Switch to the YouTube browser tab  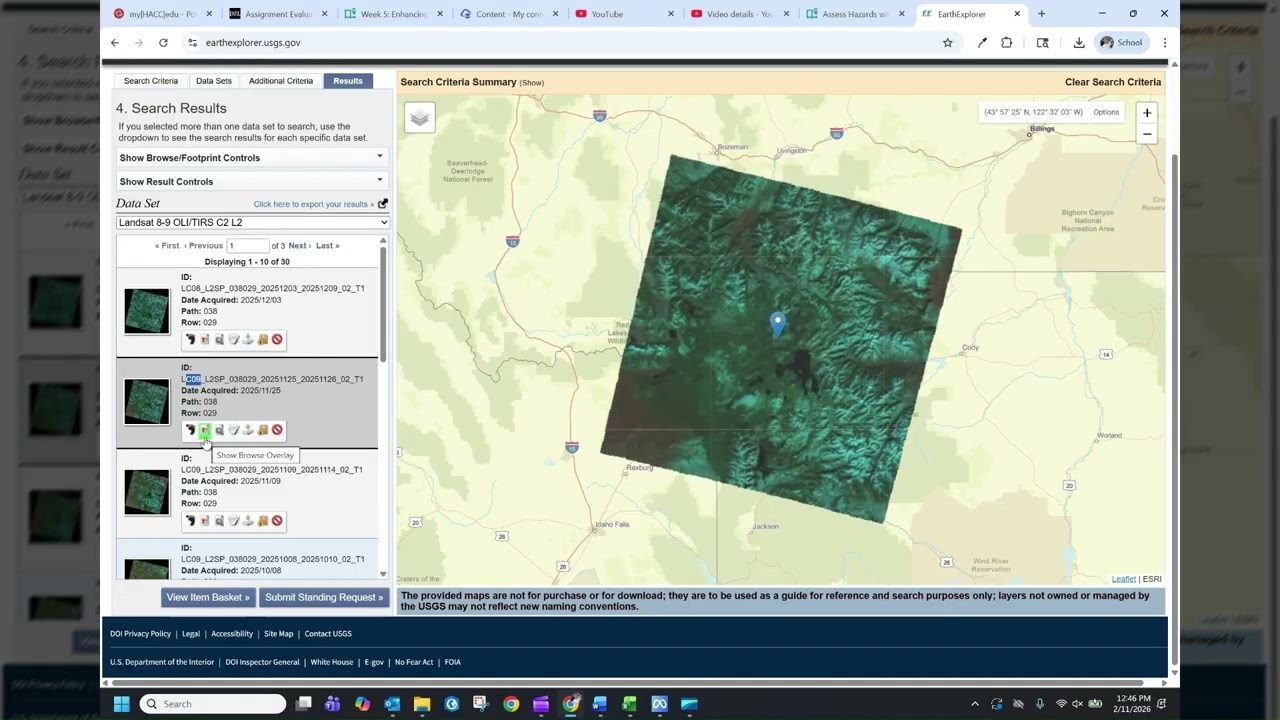607,14
